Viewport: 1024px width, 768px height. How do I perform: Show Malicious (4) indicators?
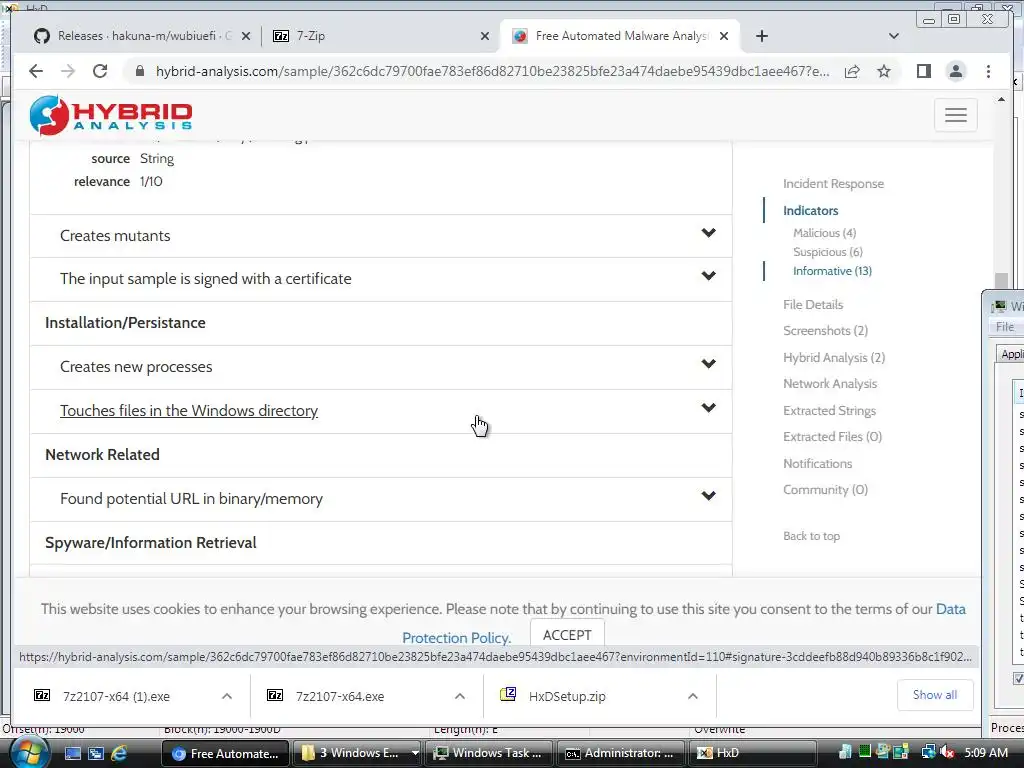click(x=824, y=232)
